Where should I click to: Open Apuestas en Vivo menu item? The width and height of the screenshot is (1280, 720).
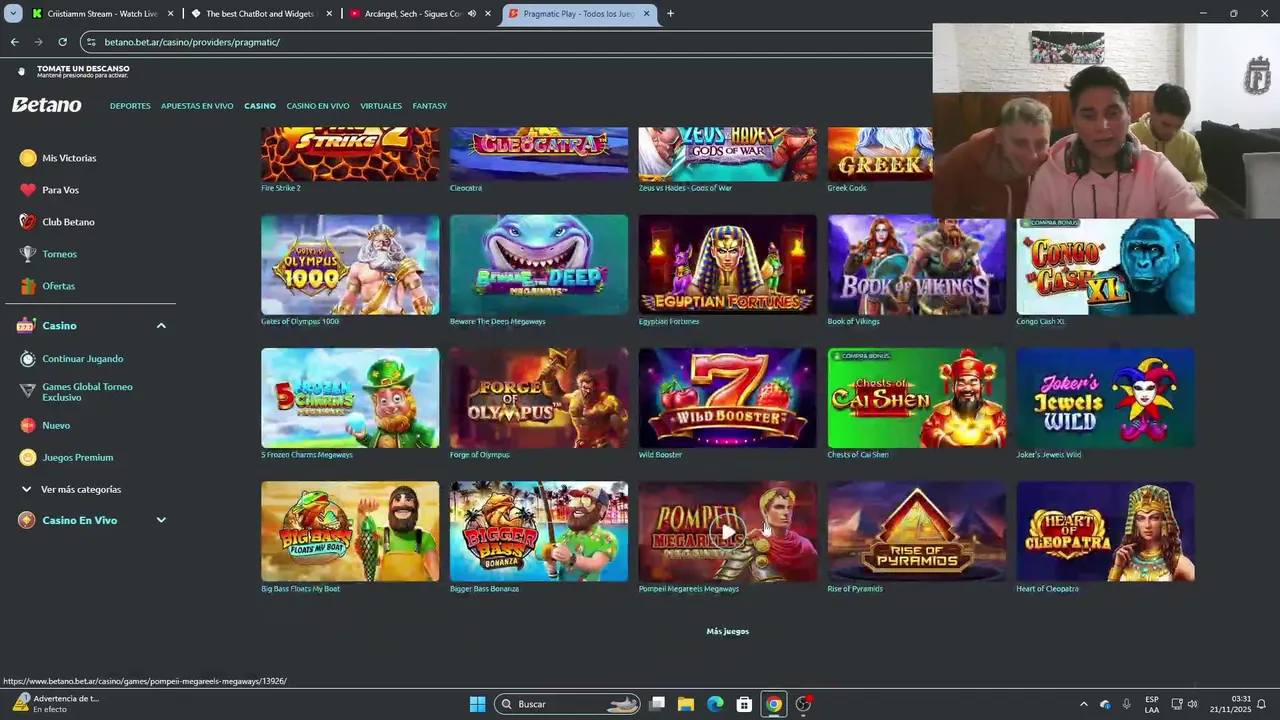[197, 106]
